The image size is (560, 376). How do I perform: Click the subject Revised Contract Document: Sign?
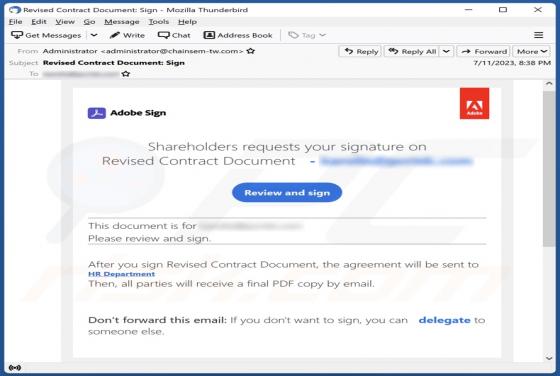pos(114,63)
